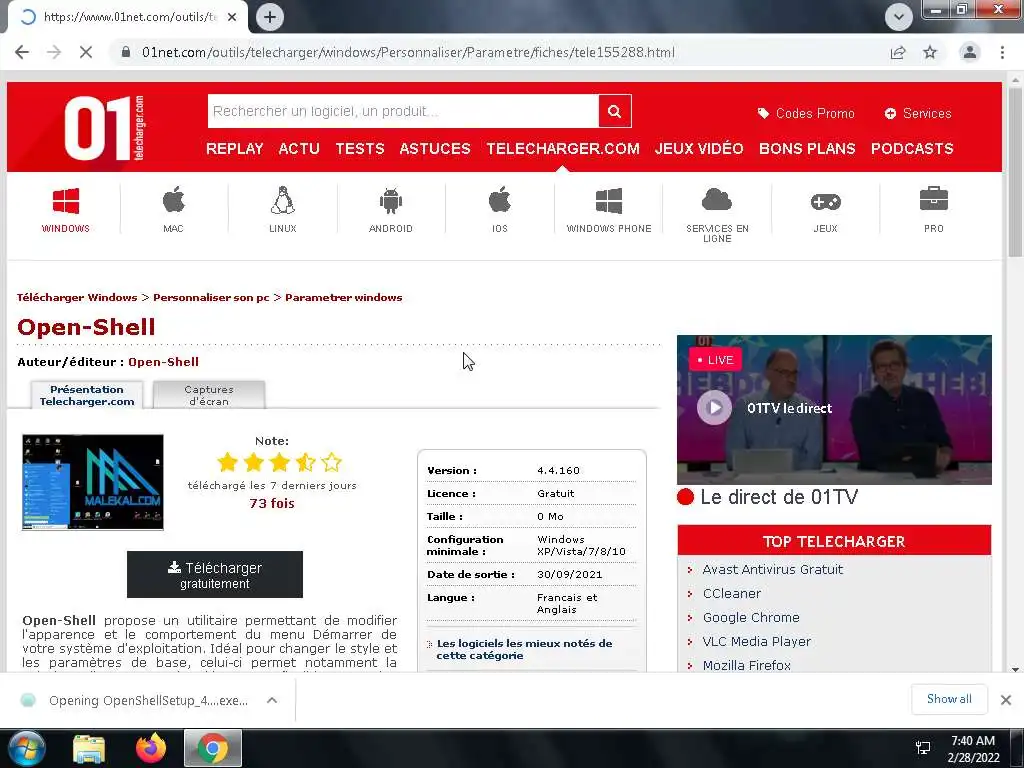1024x768 pixels.
Task: Expand the OpenShellSetup download options chevron
Action: click(x=272, y=700)
